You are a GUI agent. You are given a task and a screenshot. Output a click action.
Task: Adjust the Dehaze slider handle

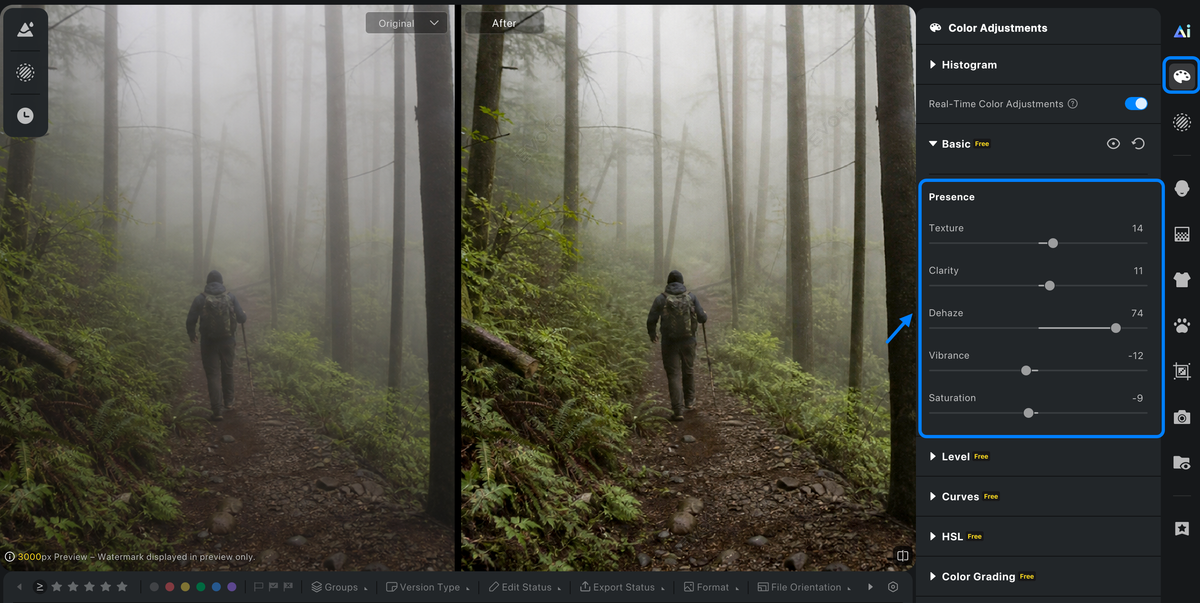(1116, 328)
